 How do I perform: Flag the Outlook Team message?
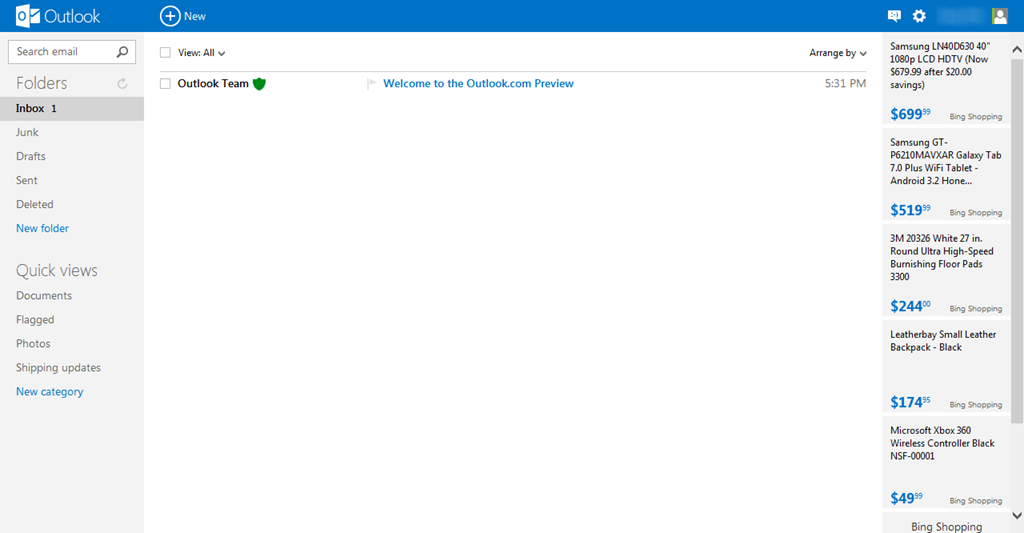point(372,84)
